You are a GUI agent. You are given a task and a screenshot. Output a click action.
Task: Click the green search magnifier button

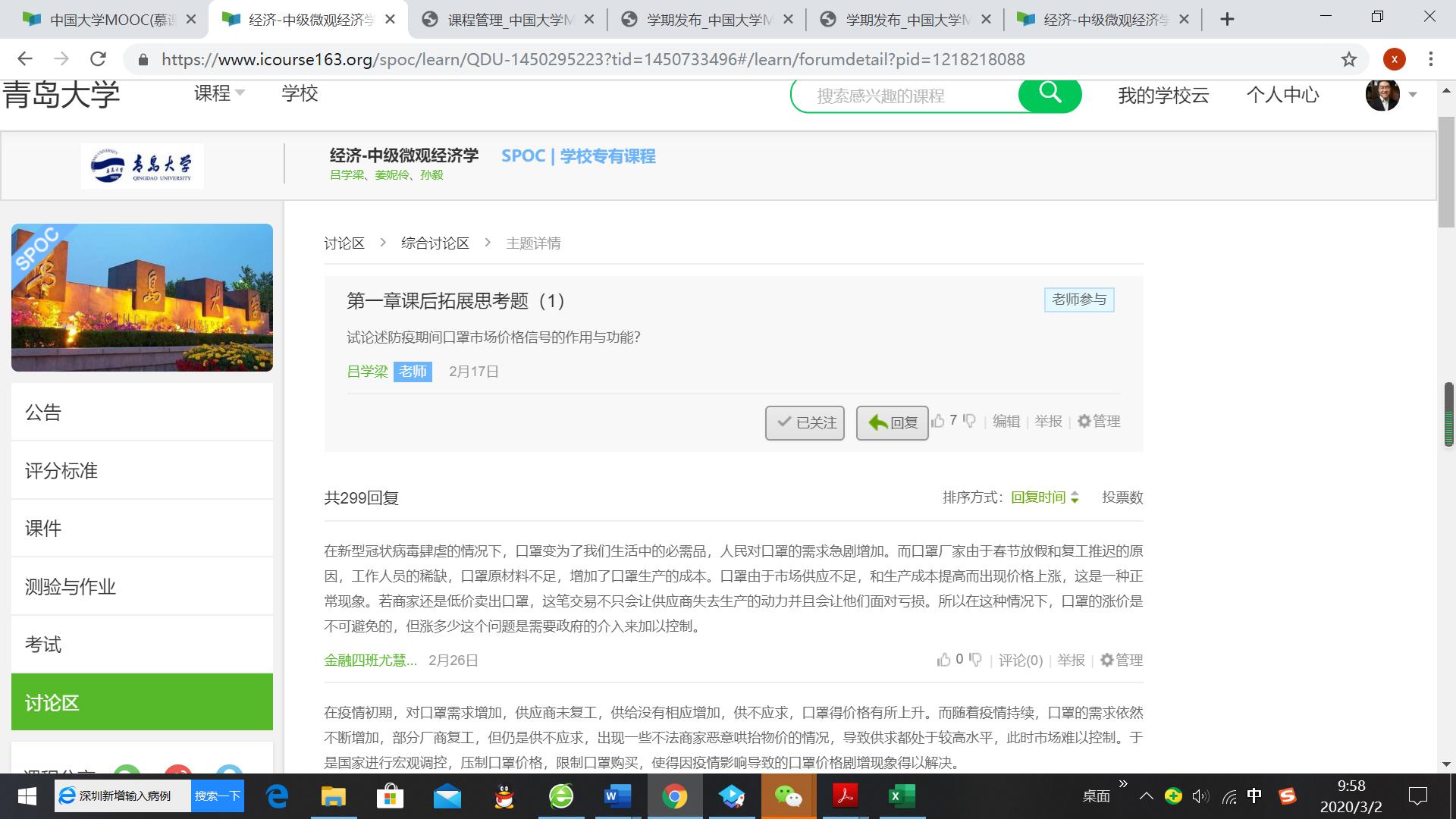tap(1050, 94)
